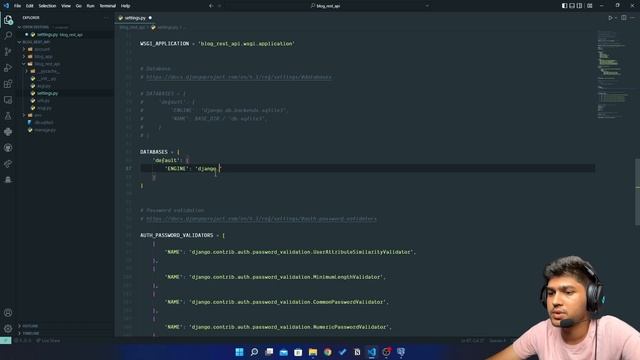The height and width of the screenshot is (360, 640).
Task: Click the editor vertical scrollbar
Action: pyautogui.click(x=637, y=192)
